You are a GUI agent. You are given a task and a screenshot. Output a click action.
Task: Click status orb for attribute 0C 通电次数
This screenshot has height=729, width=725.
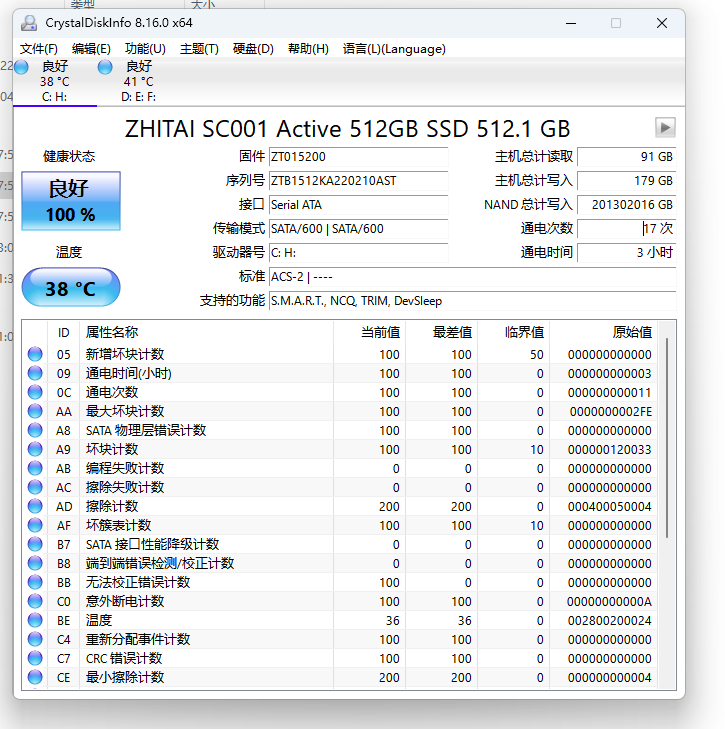[x=35, y=392]
